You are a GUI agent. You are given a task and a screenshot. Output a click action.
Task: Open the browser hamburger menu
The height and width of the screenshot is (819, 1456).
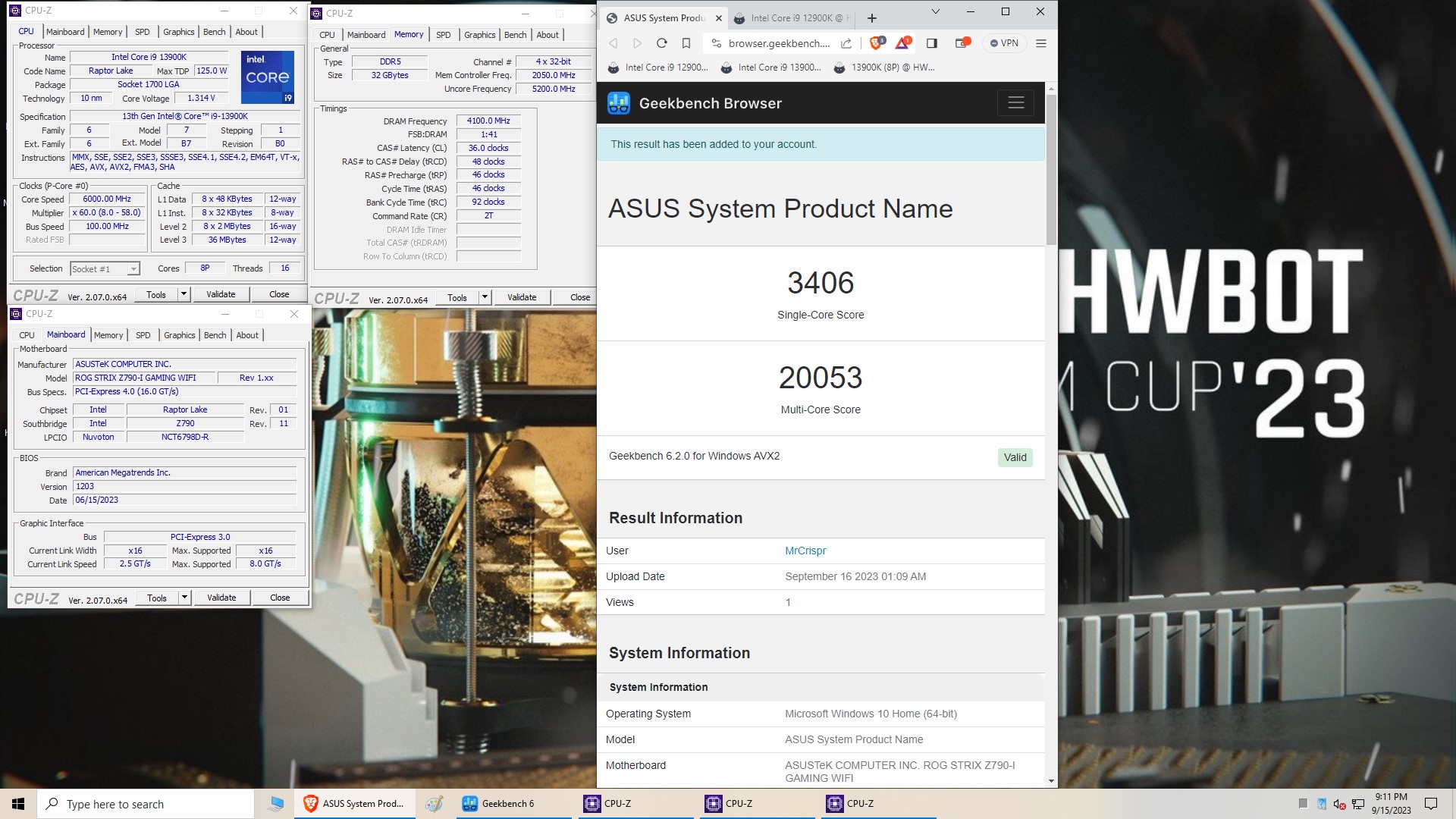pos(1041,43)
